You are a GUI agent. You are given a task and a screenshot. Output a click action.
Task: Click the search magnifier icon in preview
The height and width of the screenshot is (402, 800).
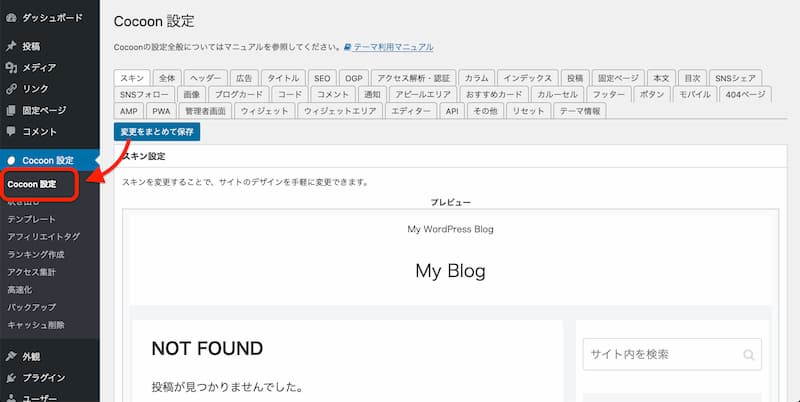tap(748, 355)
